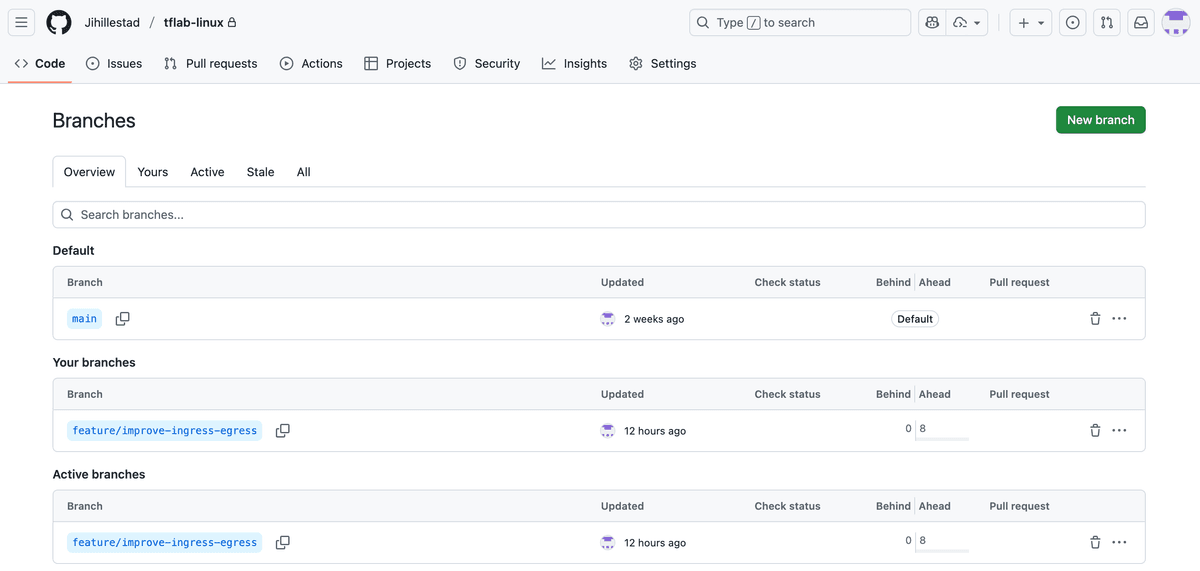
Task: Click the GitHub logo icon
Action: [x=59, y=22]
